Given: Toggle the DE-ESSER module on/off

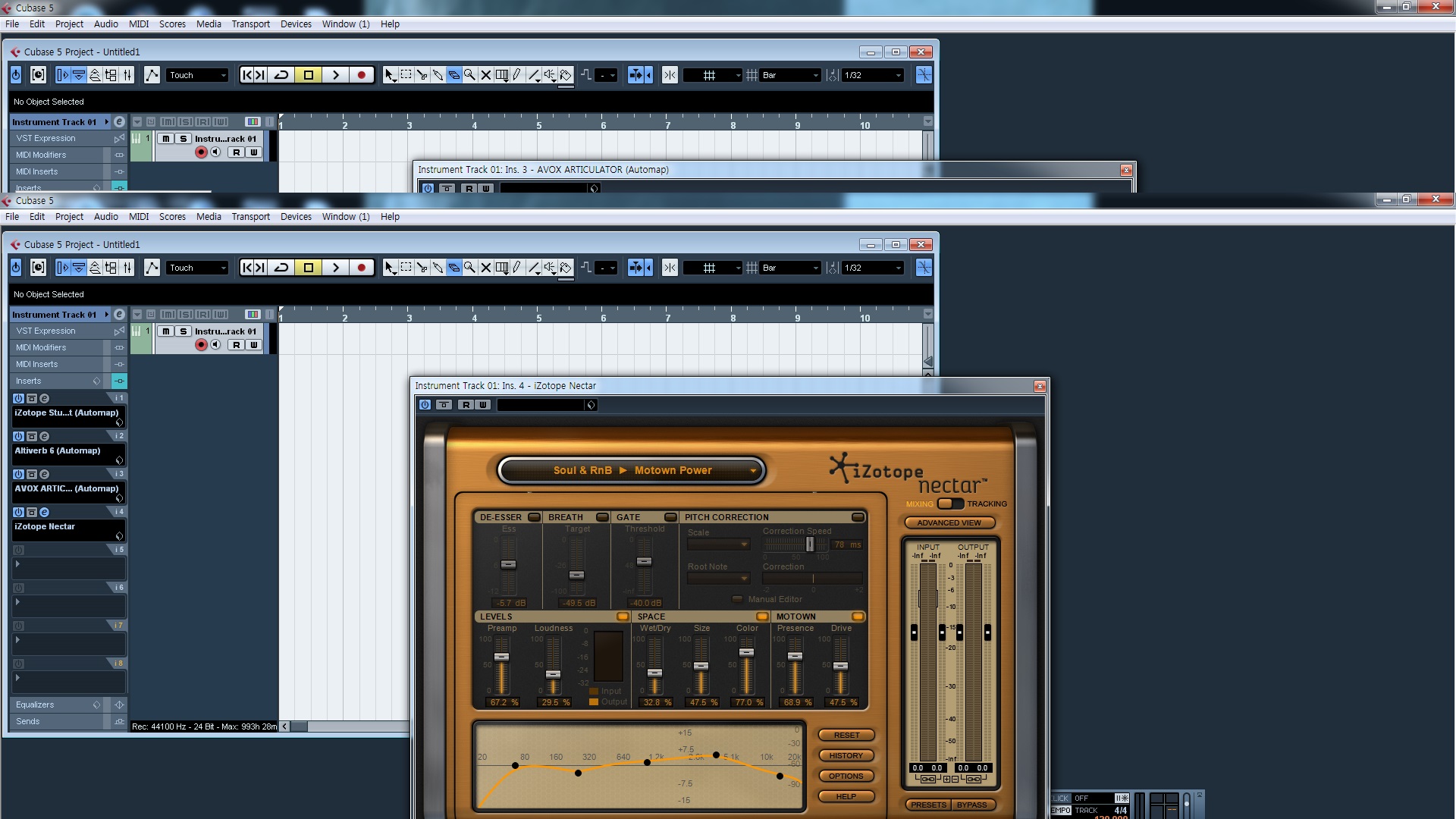Looking at the screenshot, I should pyautogui.click(x=535, y=516).
